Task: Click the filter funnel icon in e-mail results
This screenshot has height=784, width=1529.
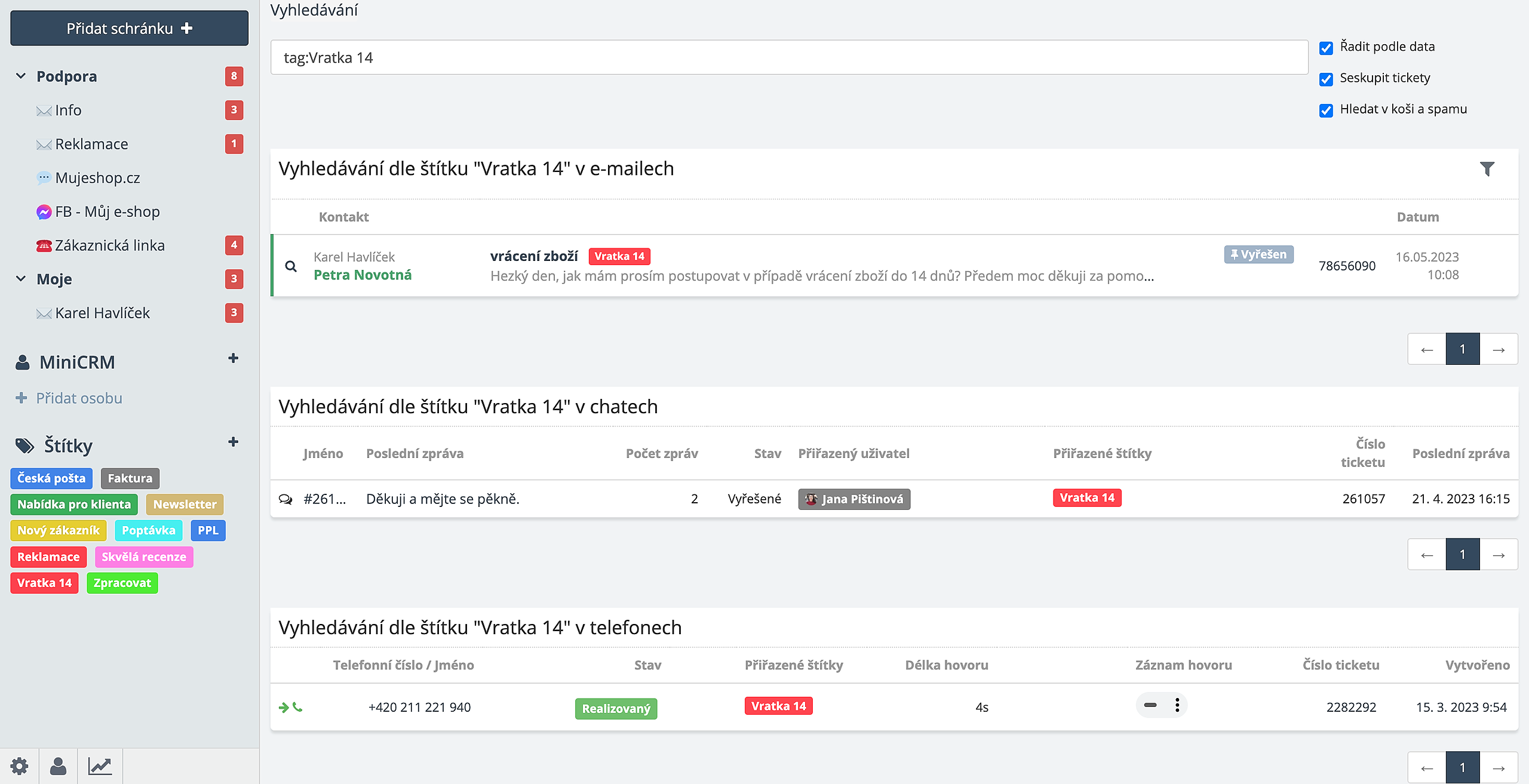Action: [x=1487, y=169]
